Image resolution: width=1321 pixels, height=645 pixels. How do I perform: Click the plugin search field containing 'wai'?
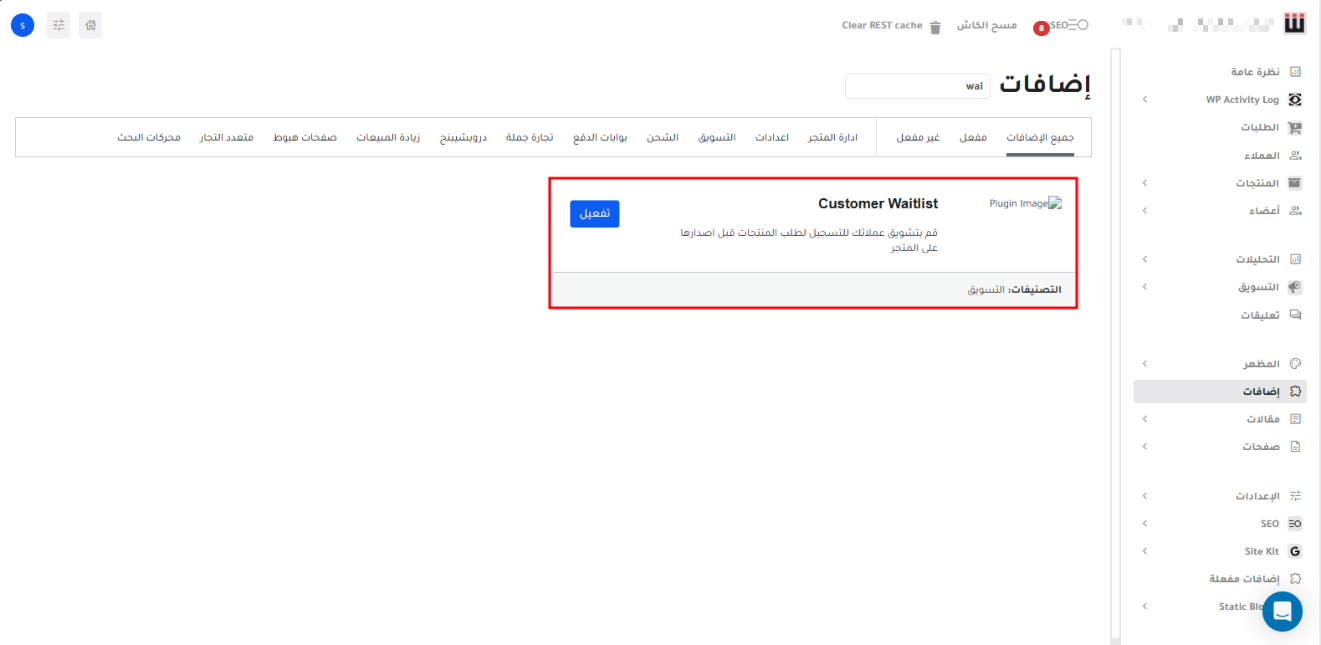(917, 86)
